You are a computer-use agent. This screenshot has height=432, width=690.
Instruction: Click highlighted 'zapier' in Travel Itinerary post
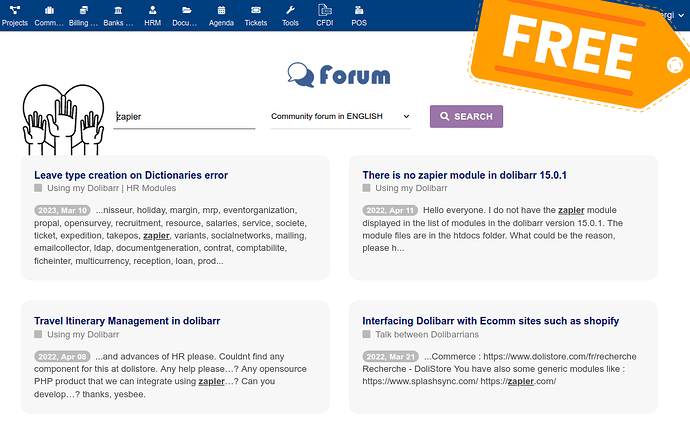click(x=212, y=381)
